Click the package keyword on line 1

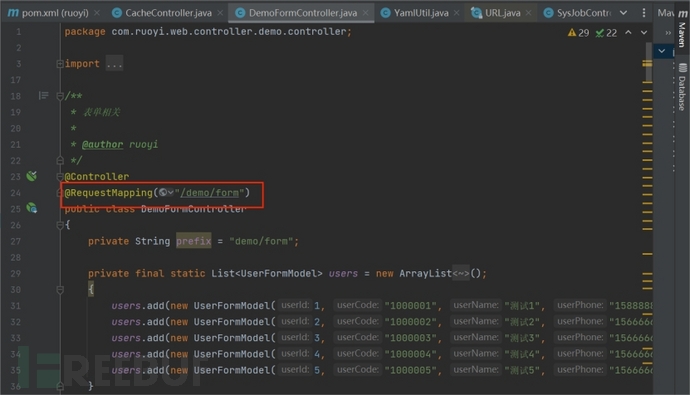coord(85,32)
